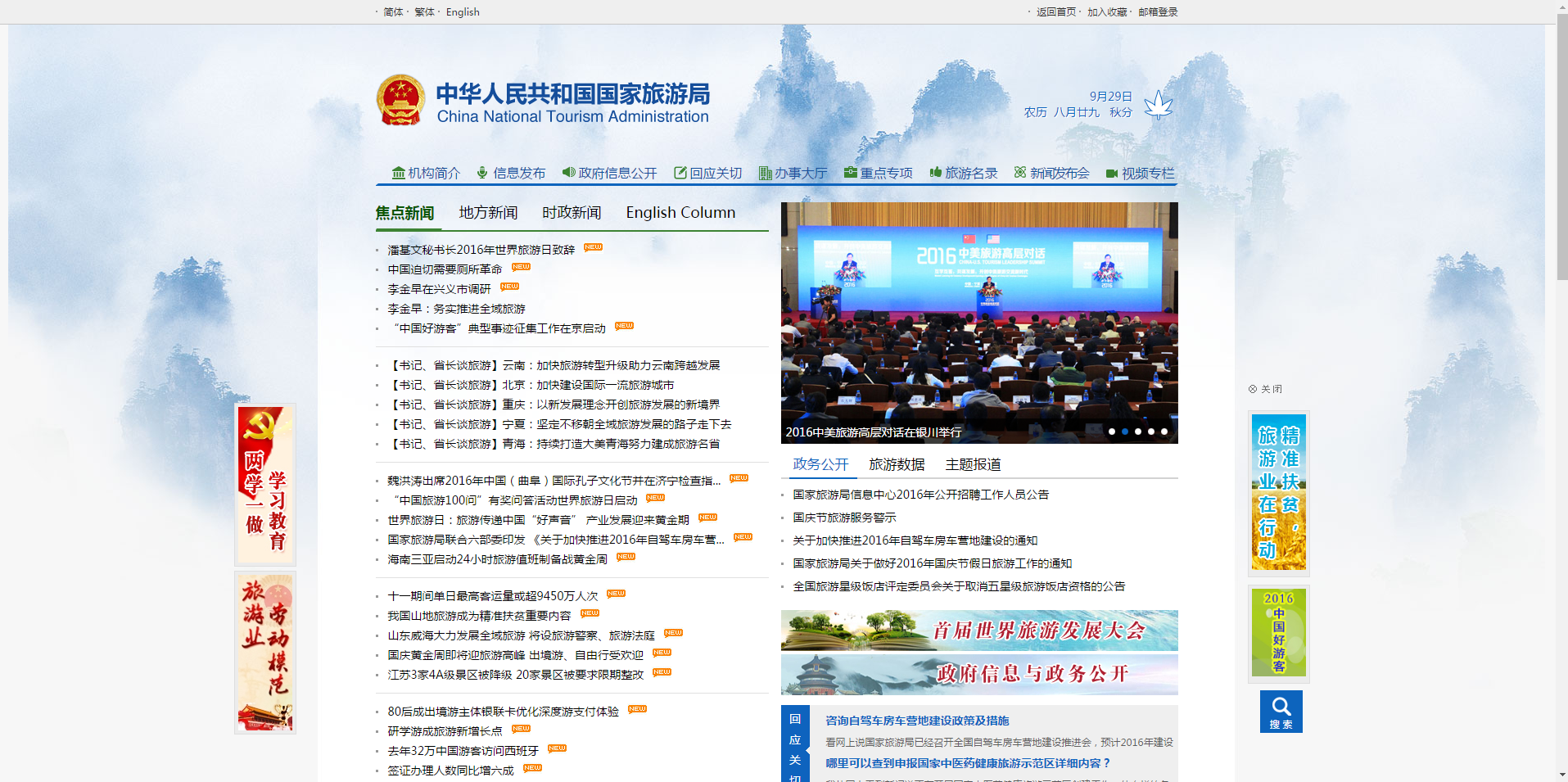Select the last carousel slide dot
This screenshot has height=782, width=1568.
tap(1164, 432)
